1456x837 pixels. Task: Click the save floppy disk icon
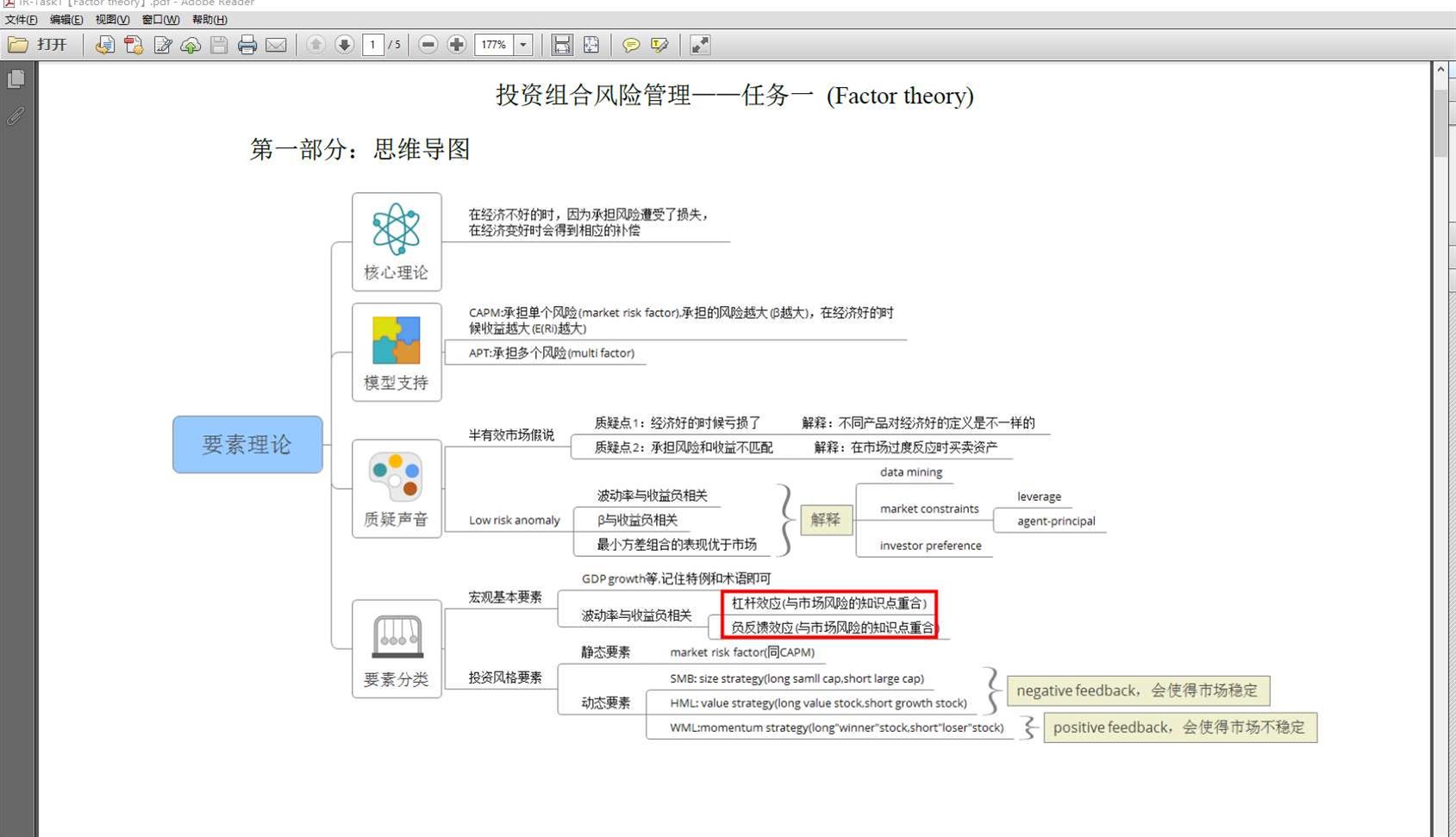219,45
